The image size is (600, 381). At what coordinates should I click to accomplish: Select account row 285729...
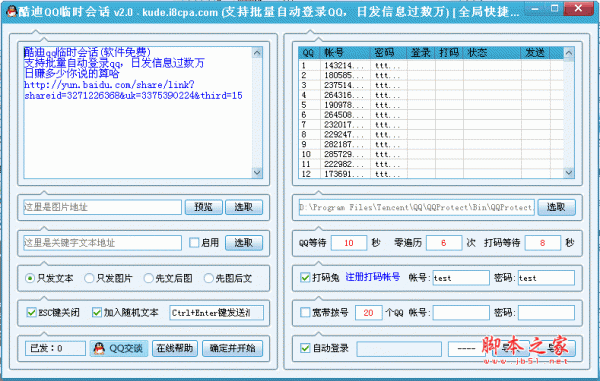(x=431, y=155)
